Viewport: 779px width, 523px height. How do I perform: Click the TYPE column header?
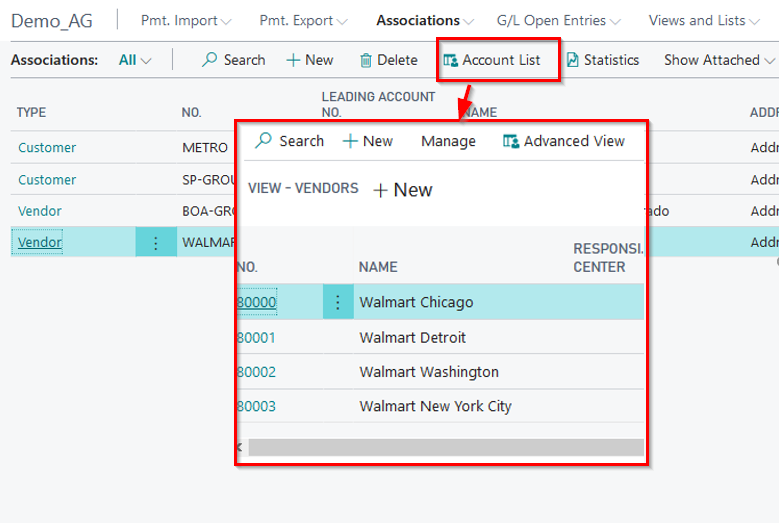31,112
